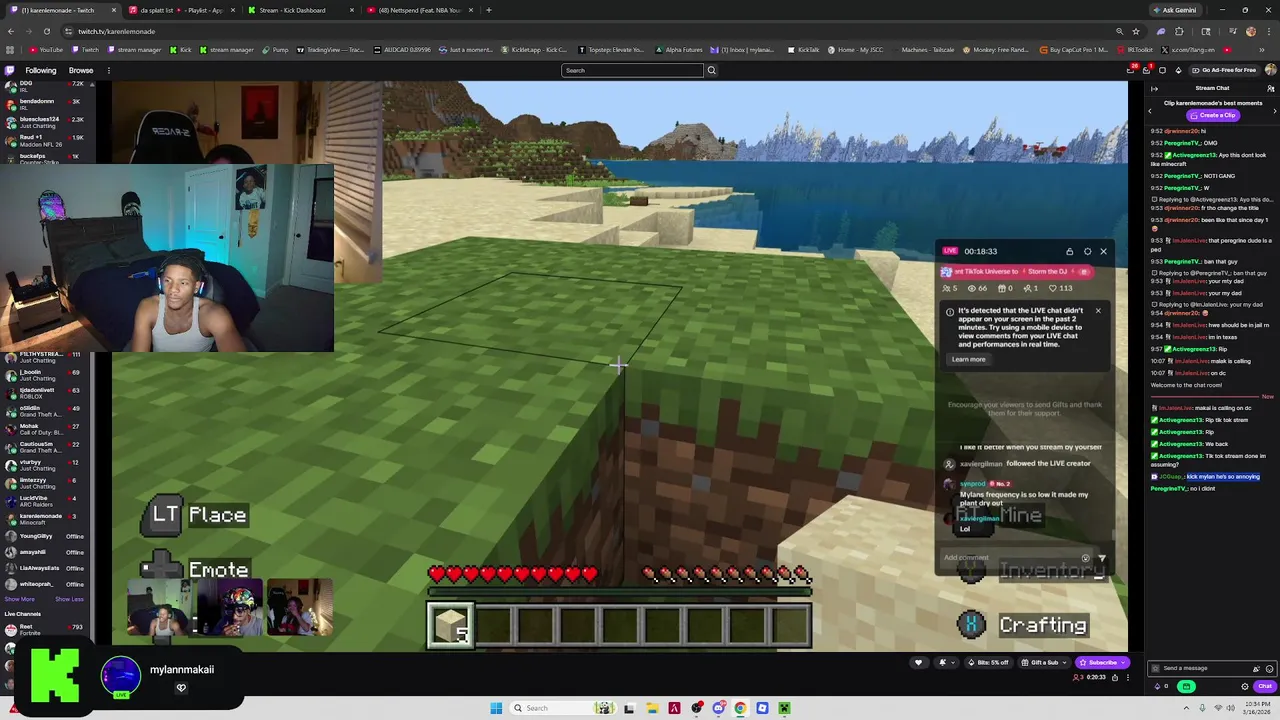Click the Twitch logo home icon

click(9, 70)
